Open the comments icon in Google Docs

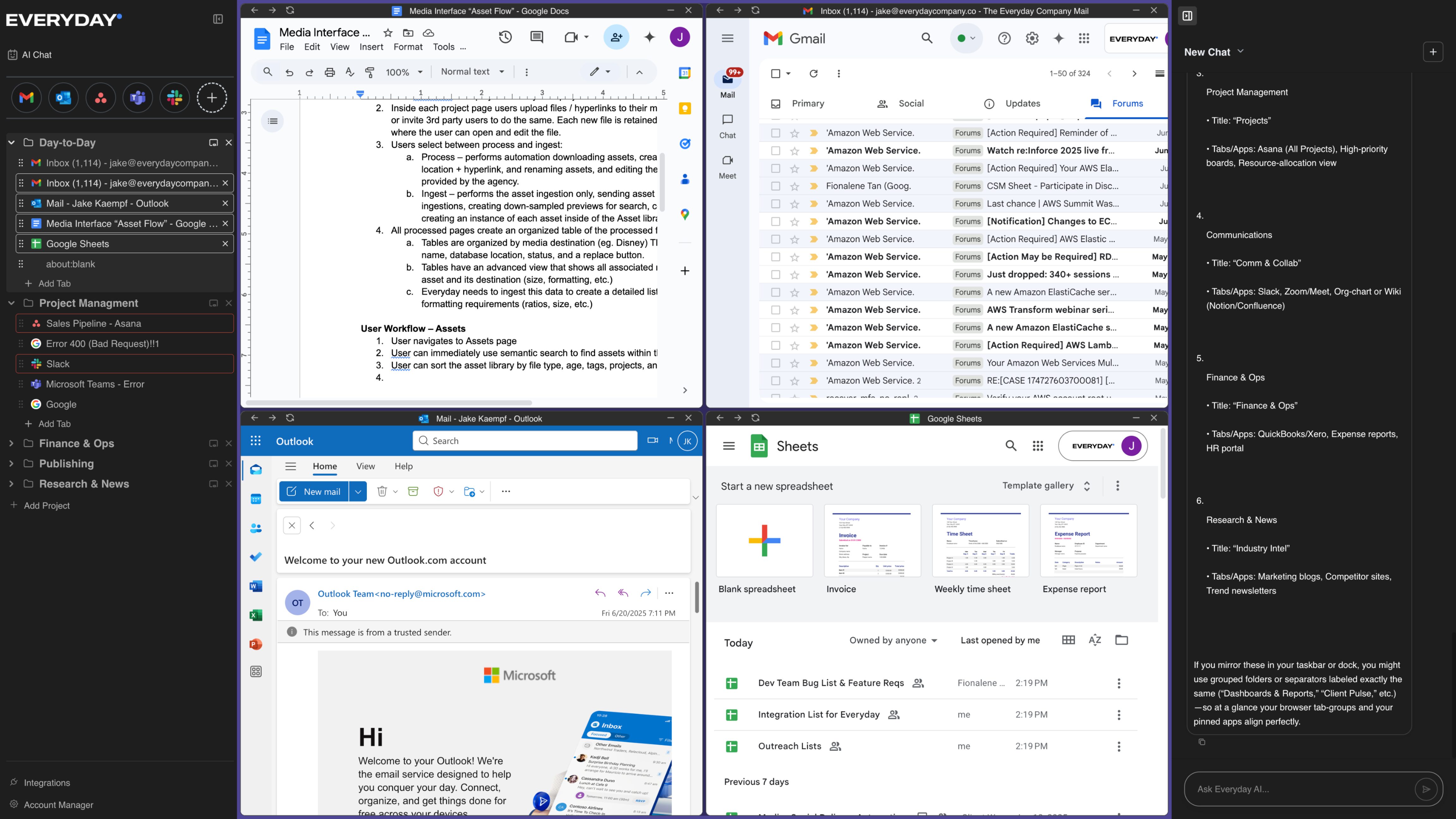click(537, 37)
